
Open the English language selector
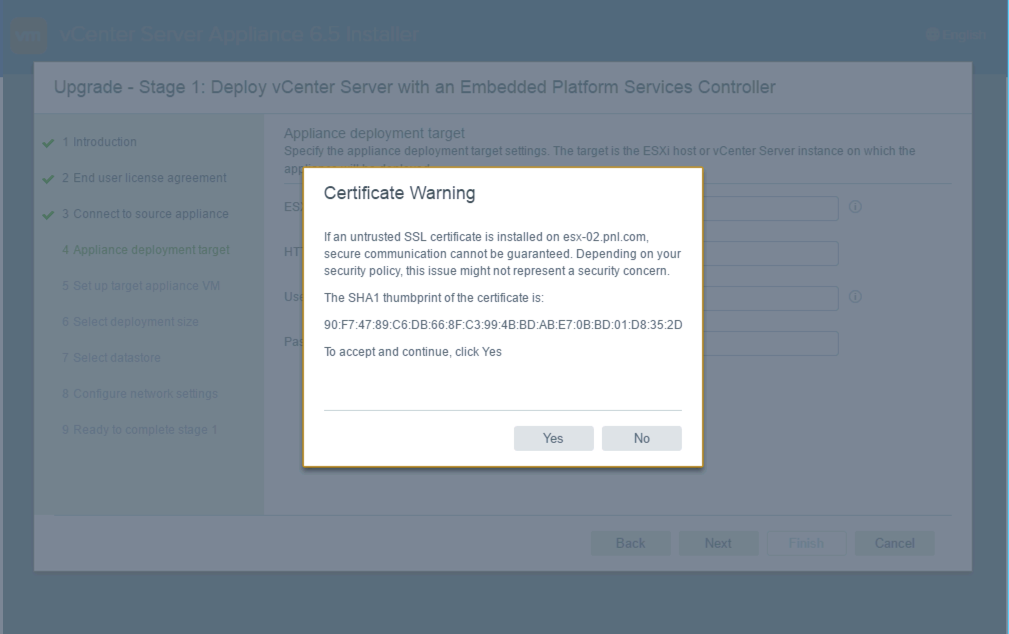[x=956, y=35]
